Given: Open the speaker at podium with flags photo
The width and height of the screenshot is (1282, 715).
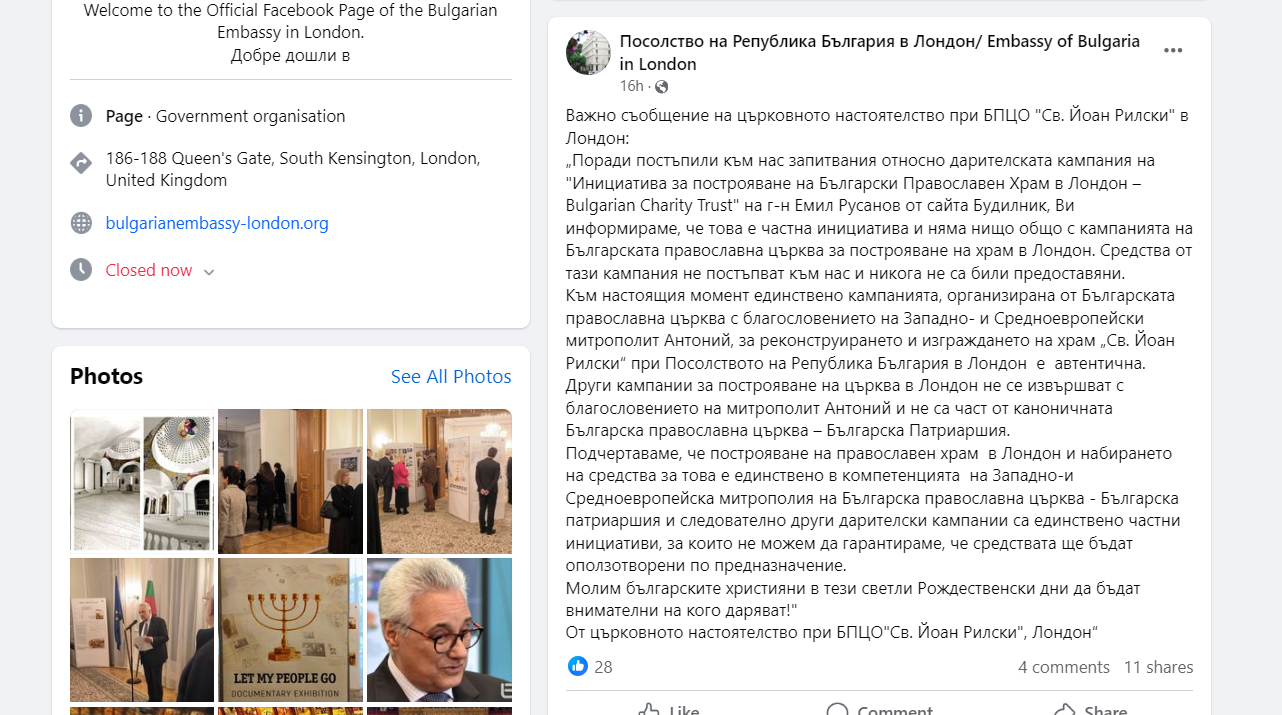Looking at the screenshot, I should [x=142, y=630].
